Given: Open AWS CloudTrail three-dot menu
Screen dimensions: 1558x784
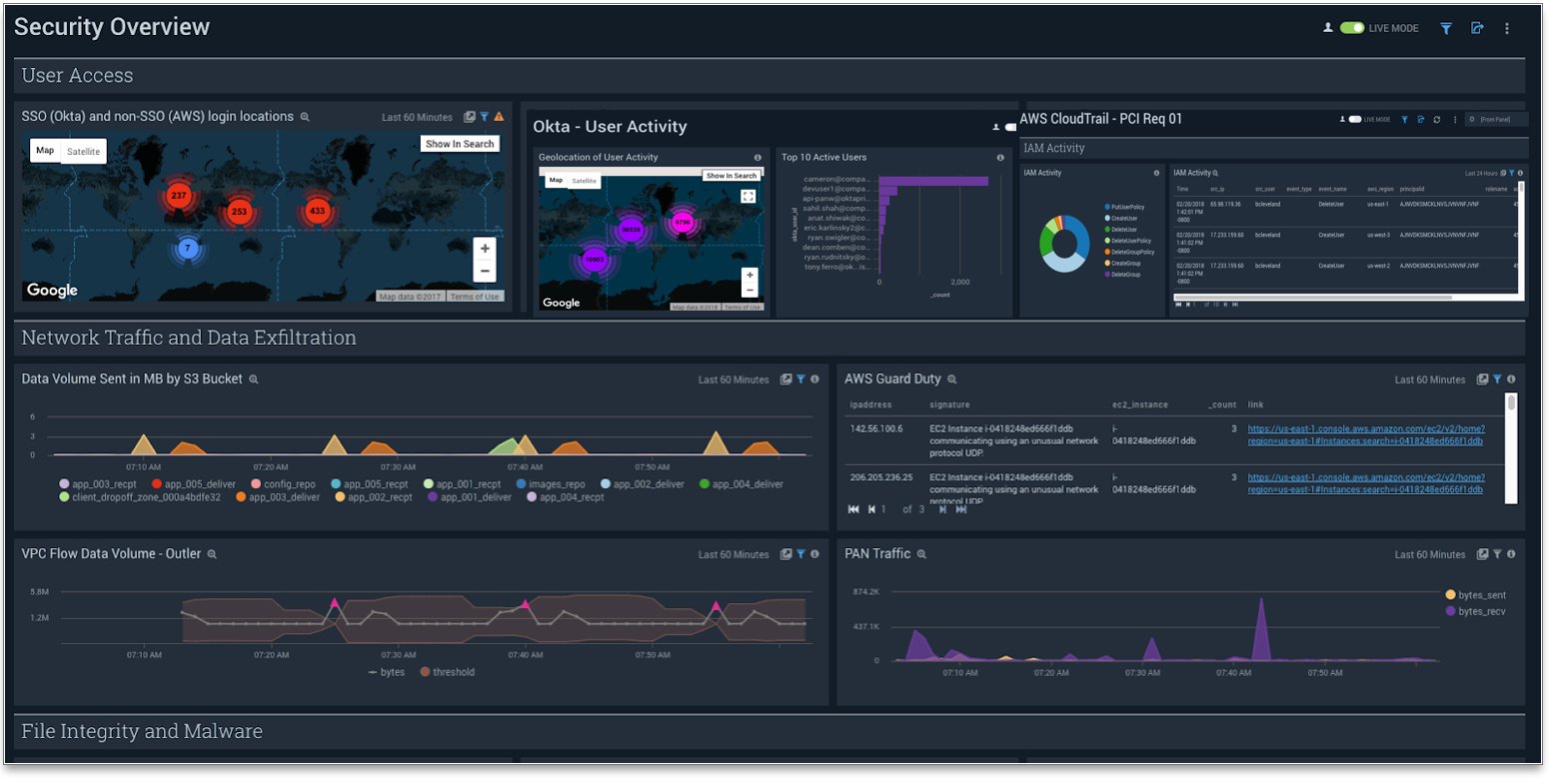Looking at the screenshot, I should tap(1455, 120).
